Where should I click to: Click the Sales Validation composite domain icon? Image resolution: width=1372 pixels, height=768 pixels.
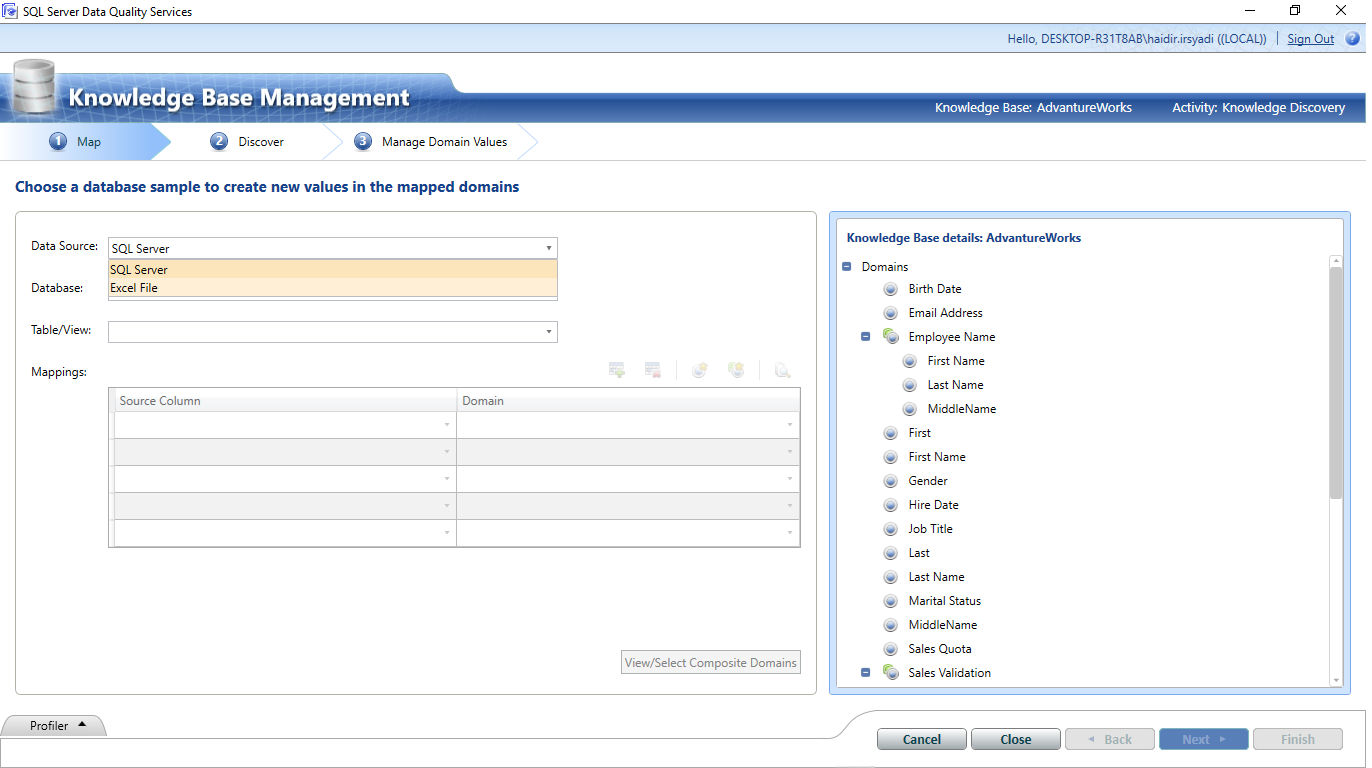890,672
